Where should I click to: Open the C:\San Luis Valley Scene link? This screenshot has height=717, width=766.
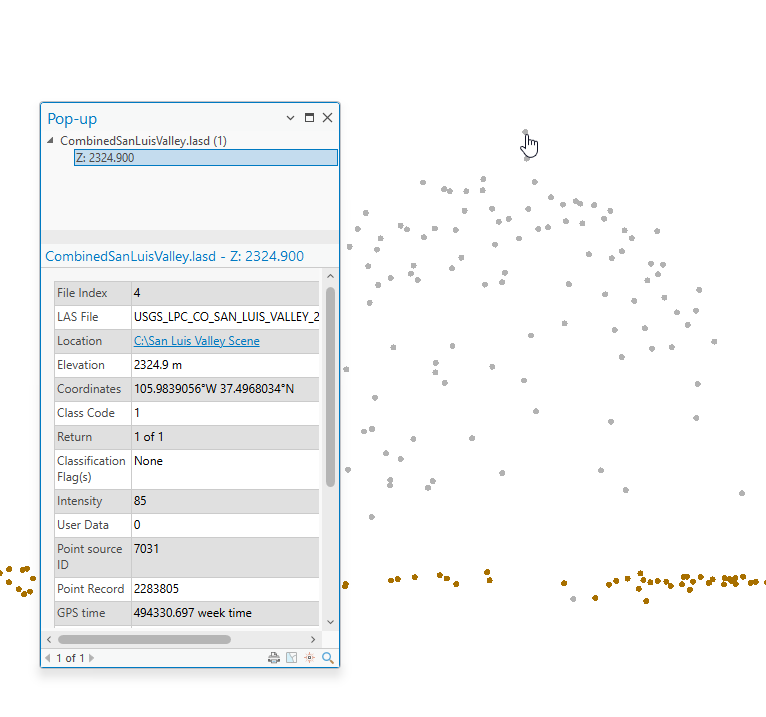(196, 341)
